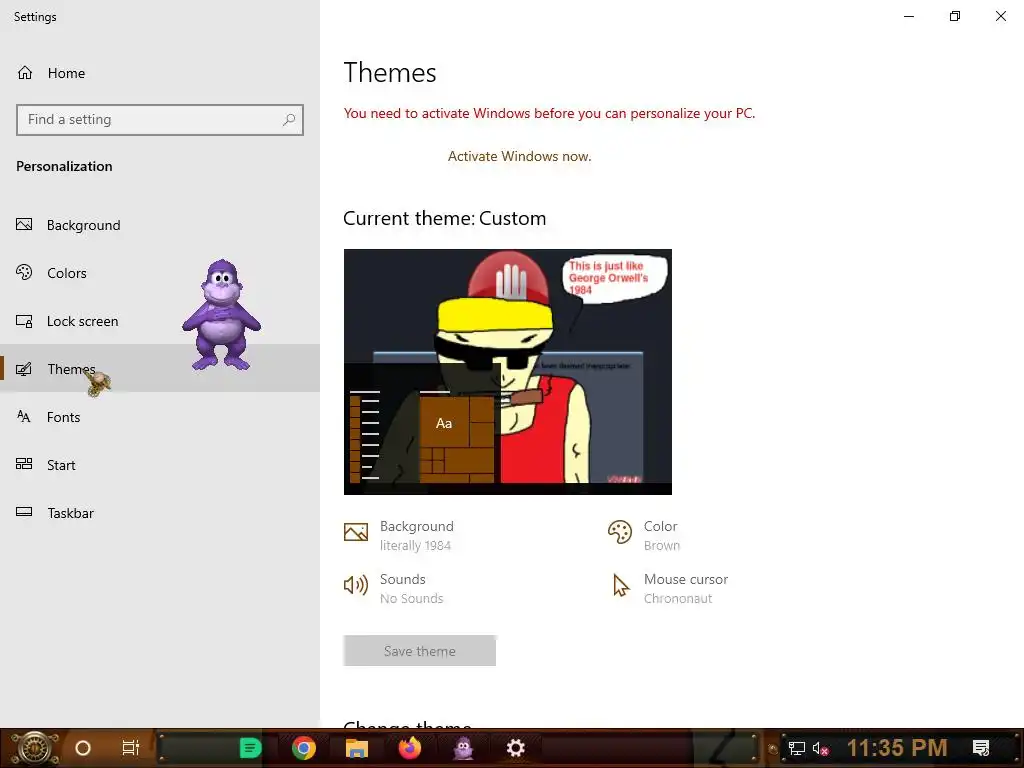Image resolution: width=1024 pixels, height=768 pixels.
Task: Open Fonts settings
Action: (160, 417)
